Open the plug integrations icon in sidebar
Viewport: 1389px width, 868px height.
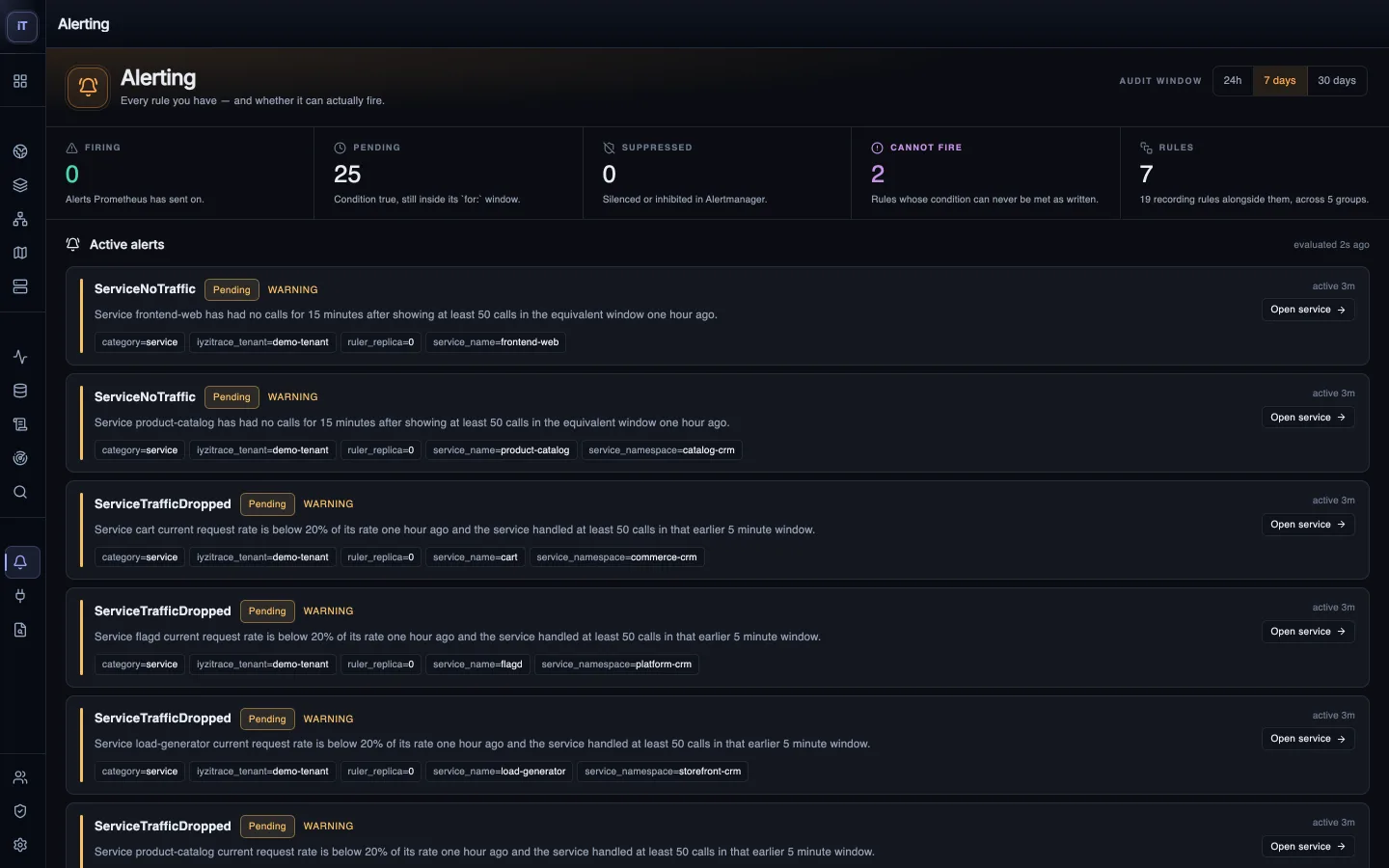[20, 596]
